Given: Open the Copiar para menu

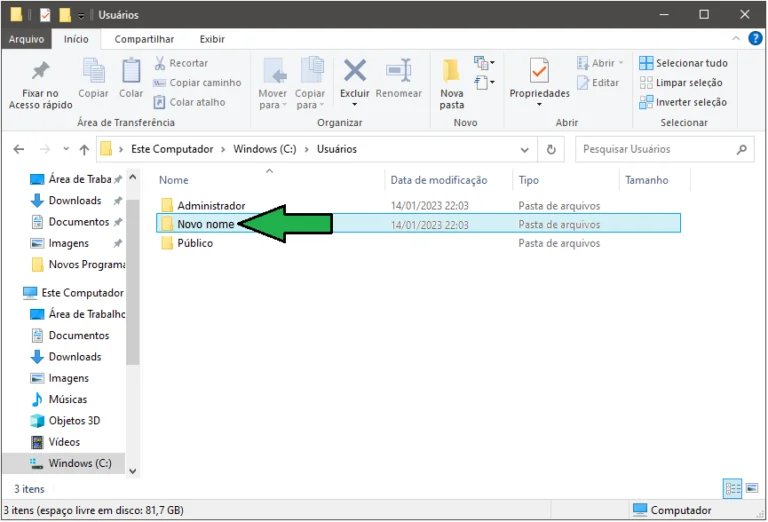Looking at the screenshot, I should click(310, 83).
